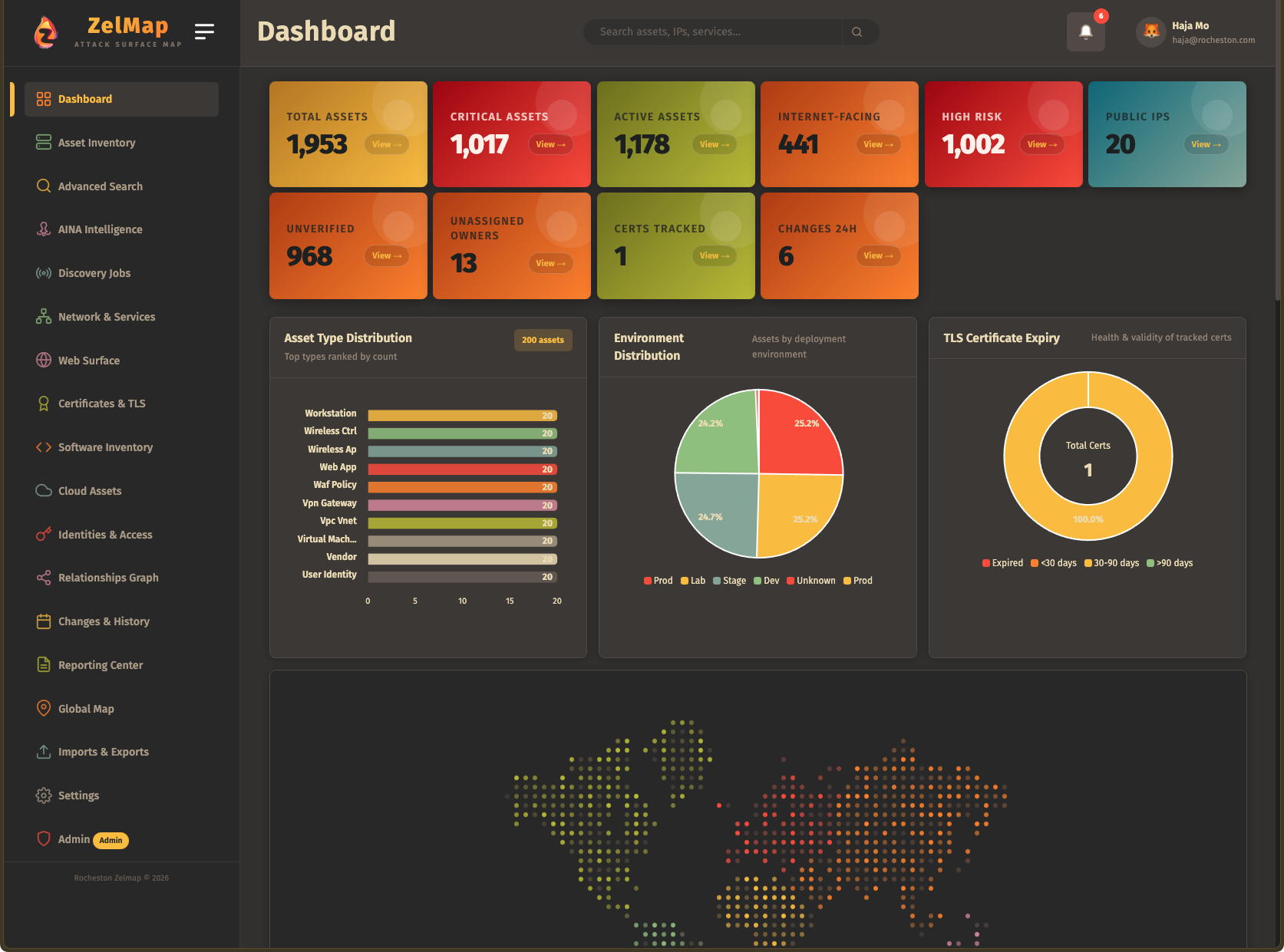Click the Cloud Assets cloud icon
The width and height of the screenshot is (1284, 952).
(44, 491)
